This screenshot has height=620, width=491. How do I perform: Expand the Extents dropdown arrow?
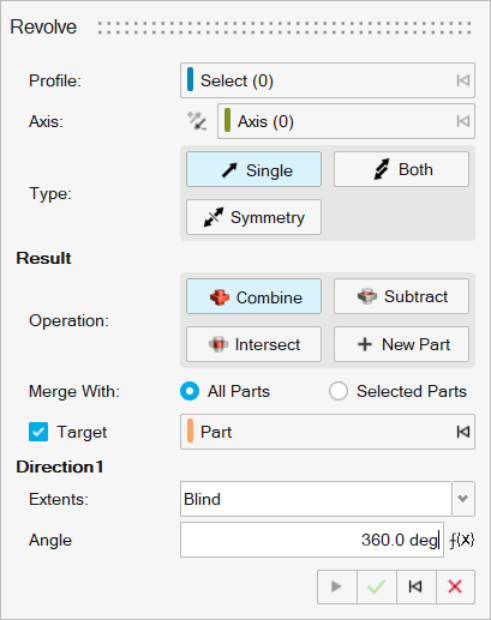tap(463, 499)
